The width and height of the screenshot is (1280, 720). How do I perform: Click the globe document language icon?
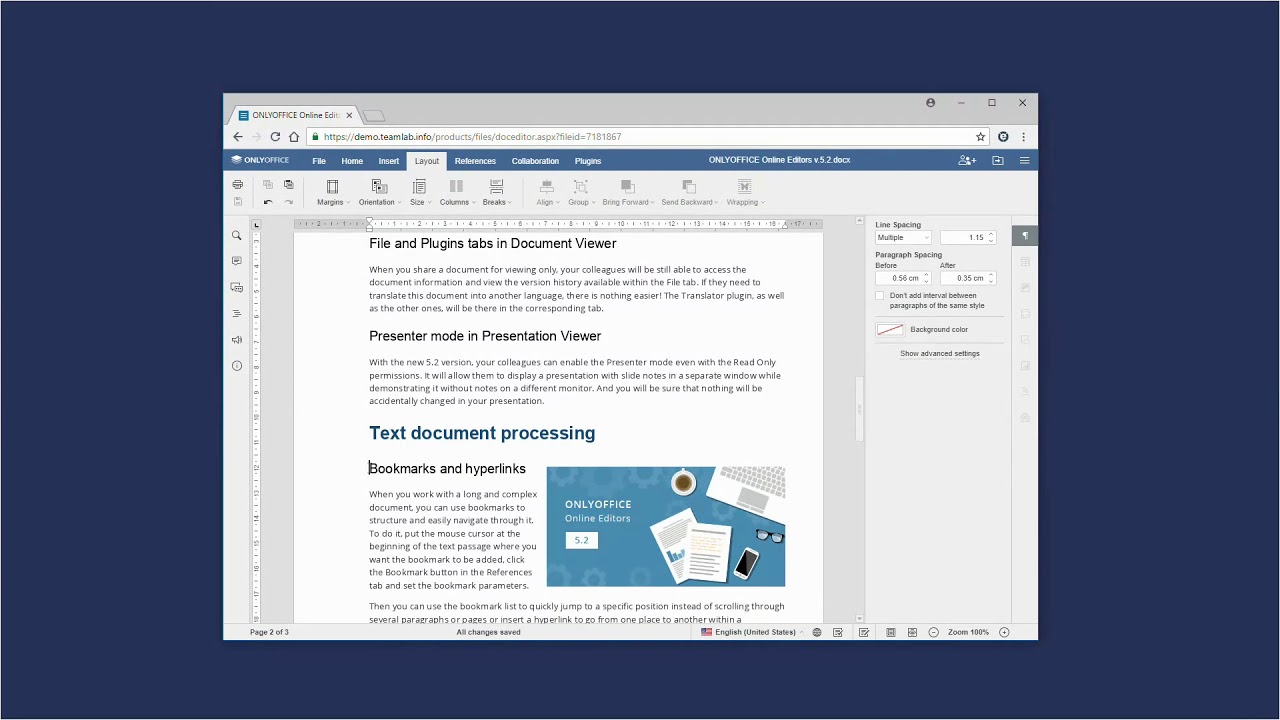coord(817,632)
